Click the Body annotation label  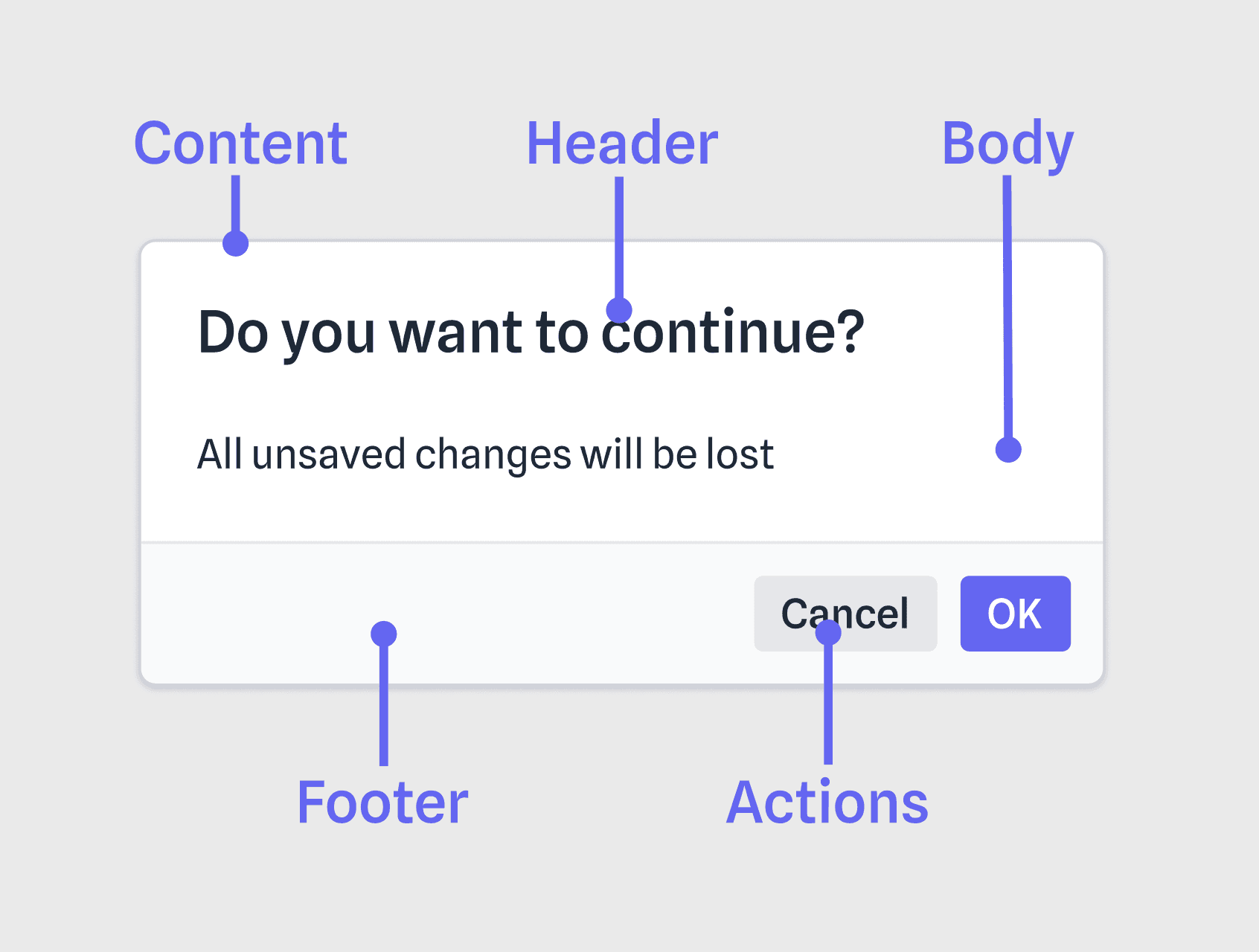pyautogui.click(x=1007, y=144)
